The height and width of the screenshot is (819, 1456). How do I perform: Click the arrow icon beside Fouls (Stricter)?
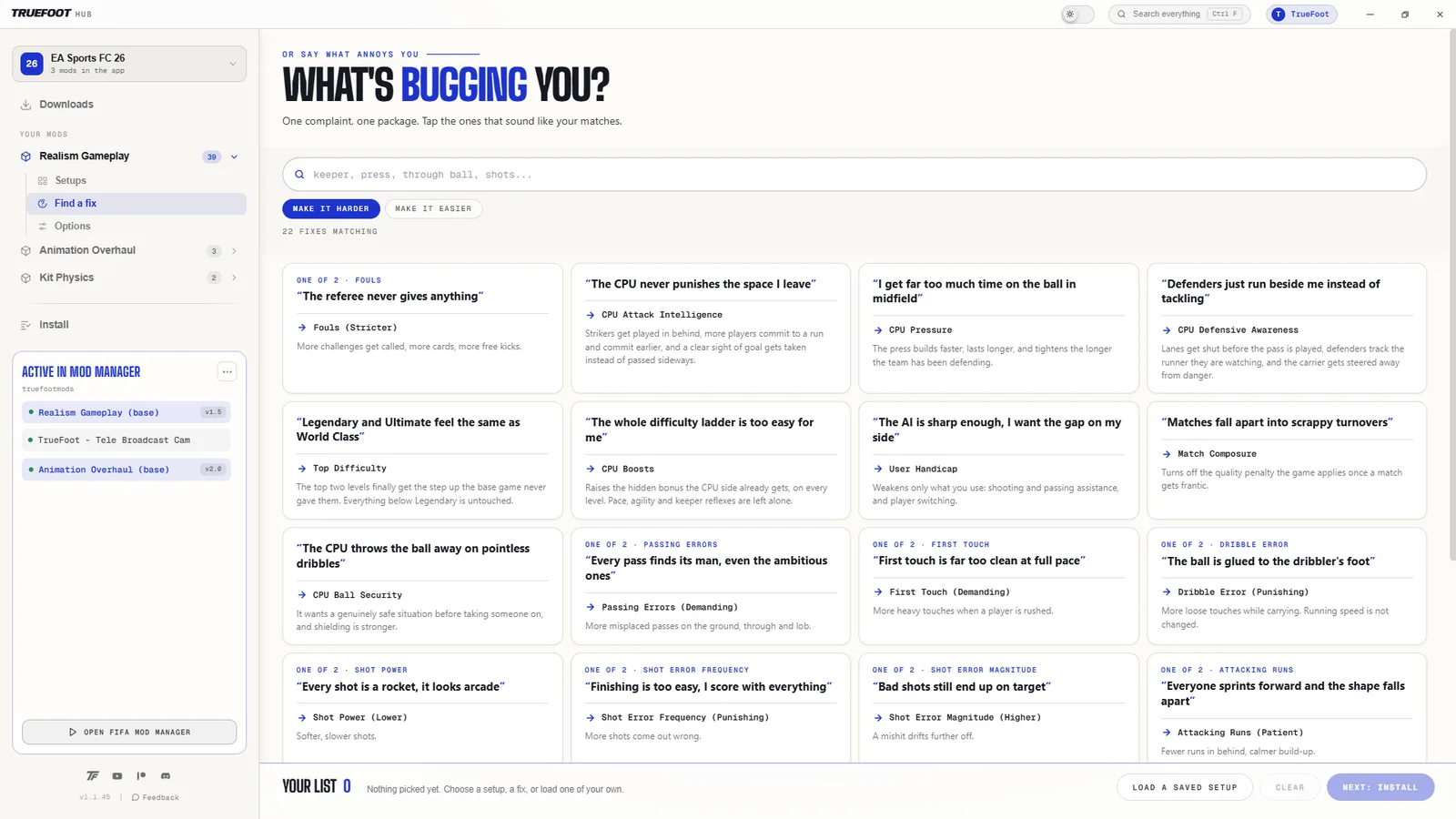coord(302,328)
